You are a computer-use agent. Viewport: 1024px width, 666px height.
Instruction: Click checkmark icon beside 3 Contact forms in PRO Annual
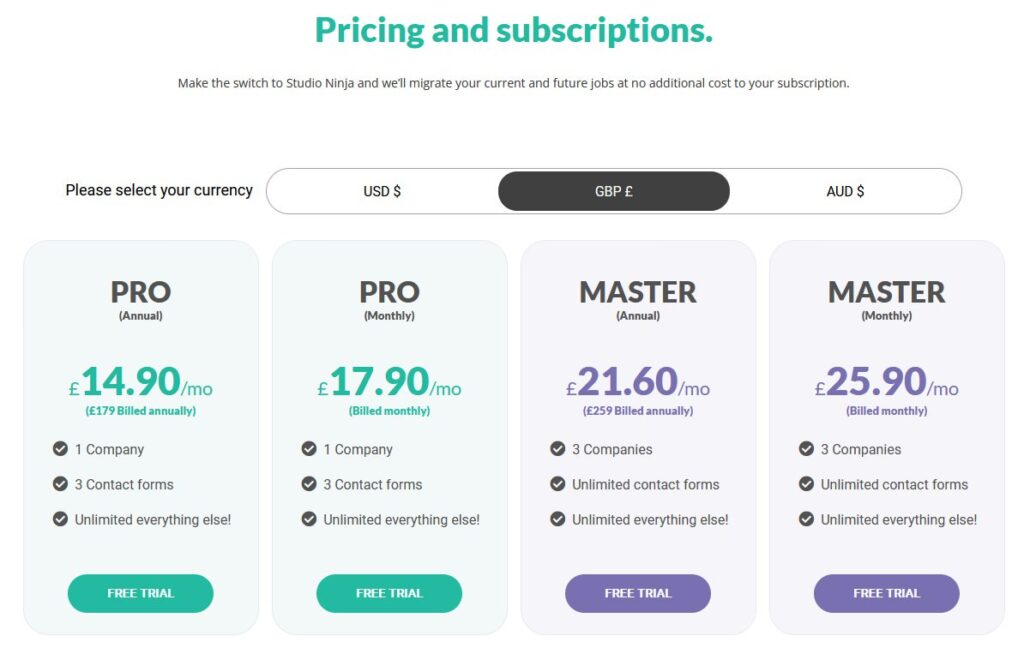tap(60, 484)
